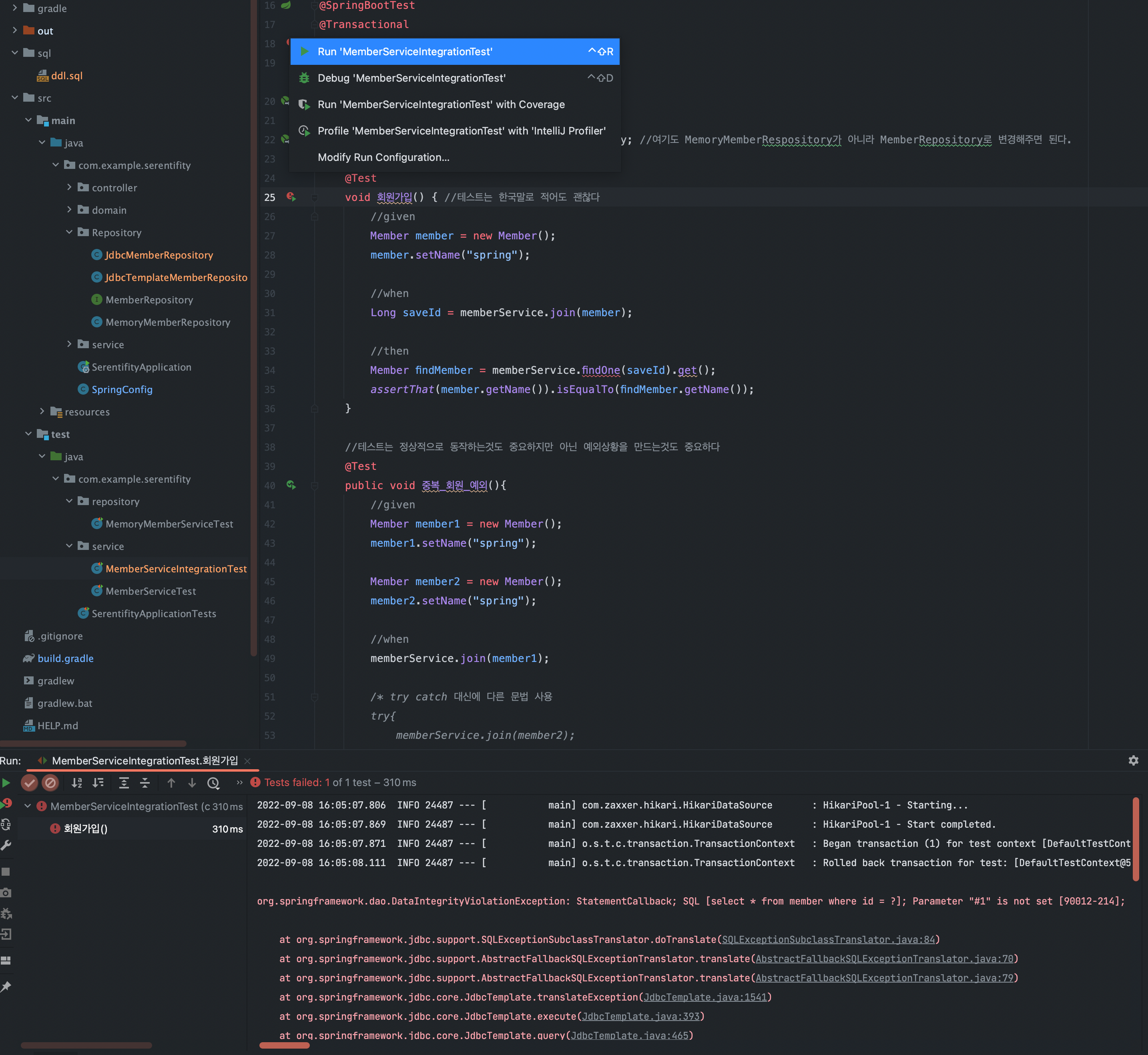Click the Rerun test green play icon

pos(6,783)
